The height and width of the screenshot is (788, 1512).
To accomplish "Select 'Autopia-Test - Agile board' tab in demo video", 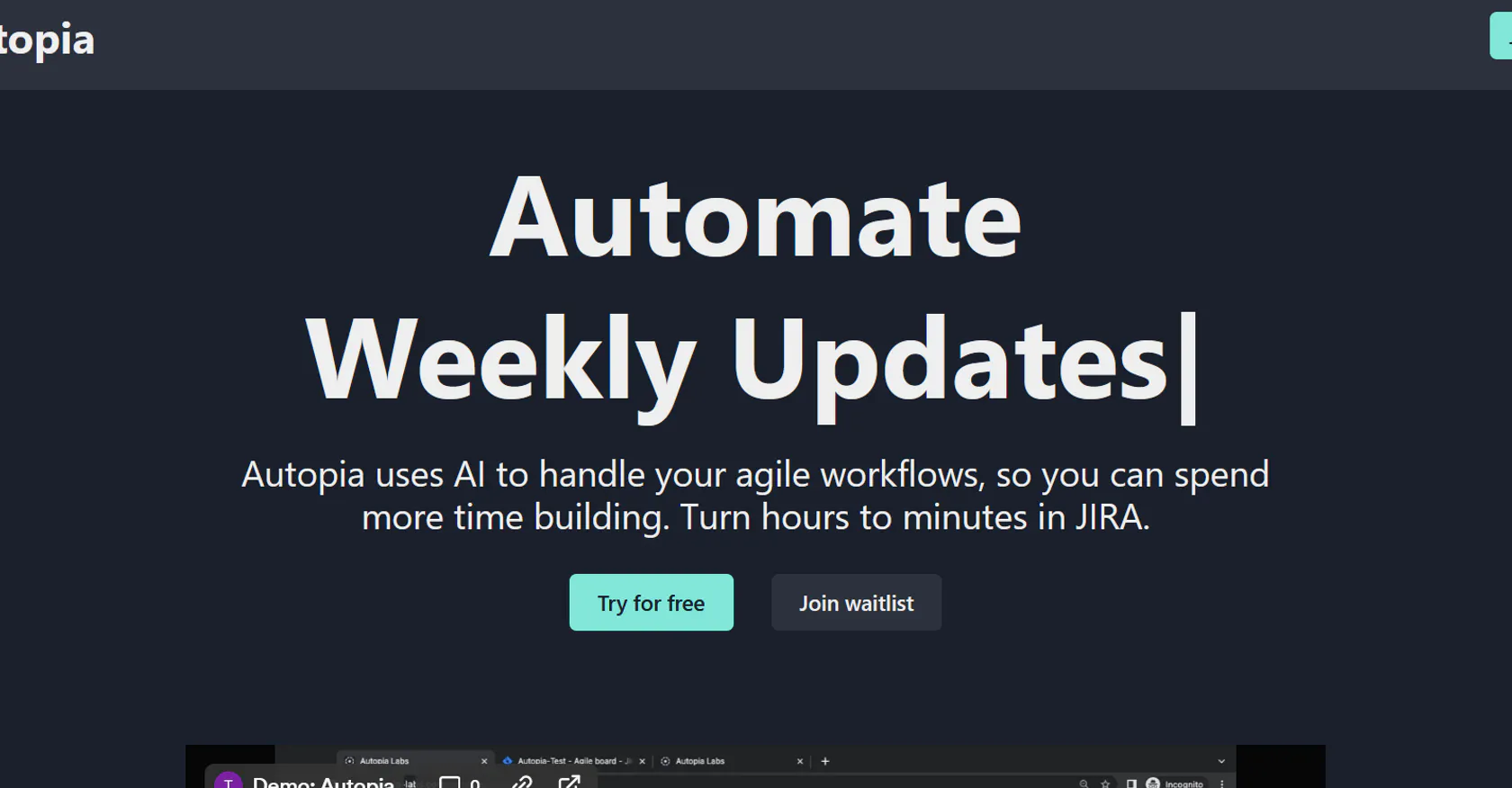I will [572, 761].
